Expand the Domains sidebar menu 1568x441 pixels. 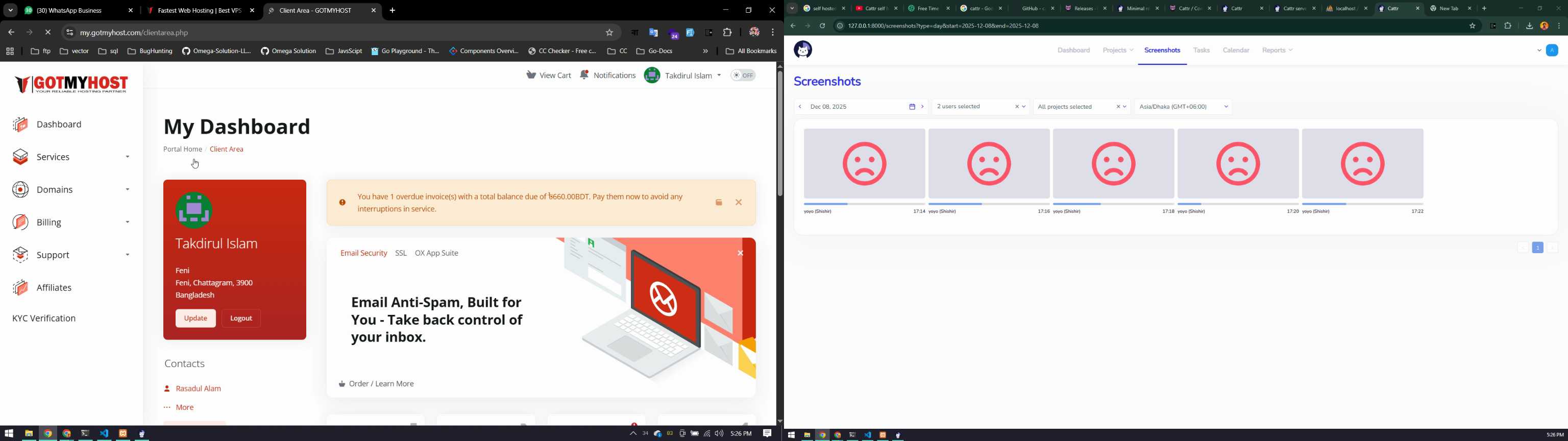[71, 190]
